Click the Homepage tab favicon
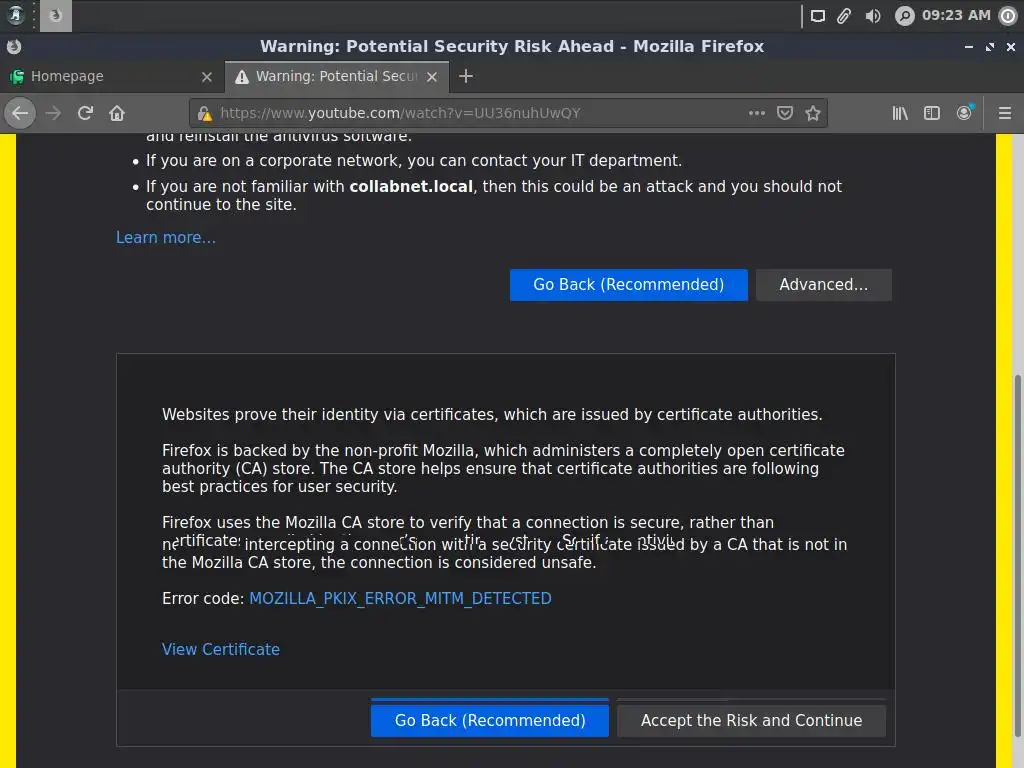Image resolution: width=1024 pixels, height=768 pixels. [17, 76]
